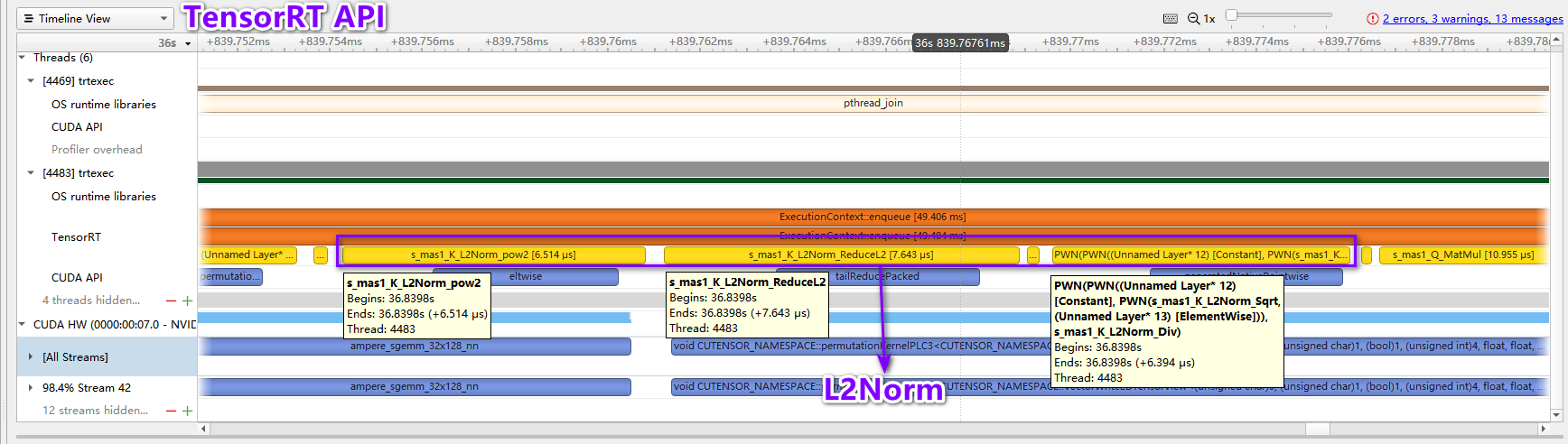
Task: Collapse the [4483] trtexec thread row
Action: click(x=31, y=173)
